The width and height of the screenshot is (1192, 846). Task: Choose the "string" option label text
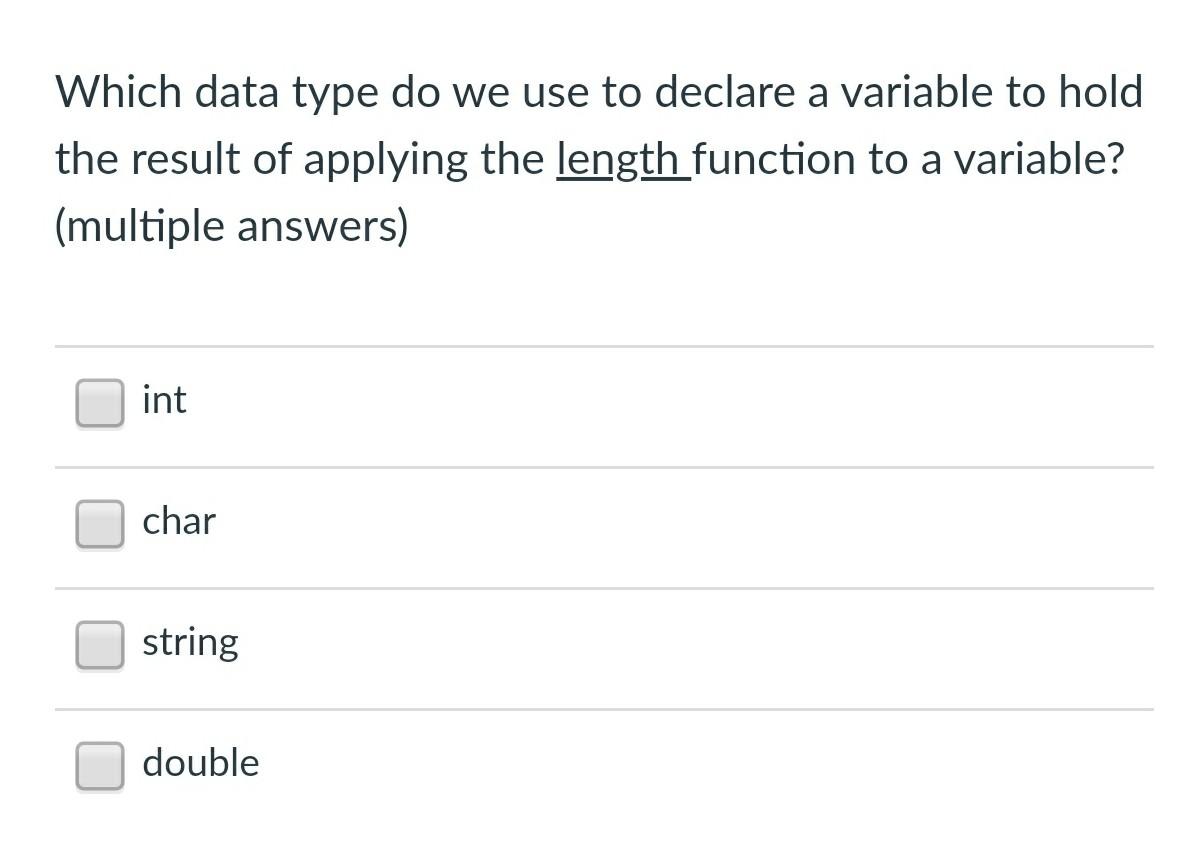click(x=190, y=643)
